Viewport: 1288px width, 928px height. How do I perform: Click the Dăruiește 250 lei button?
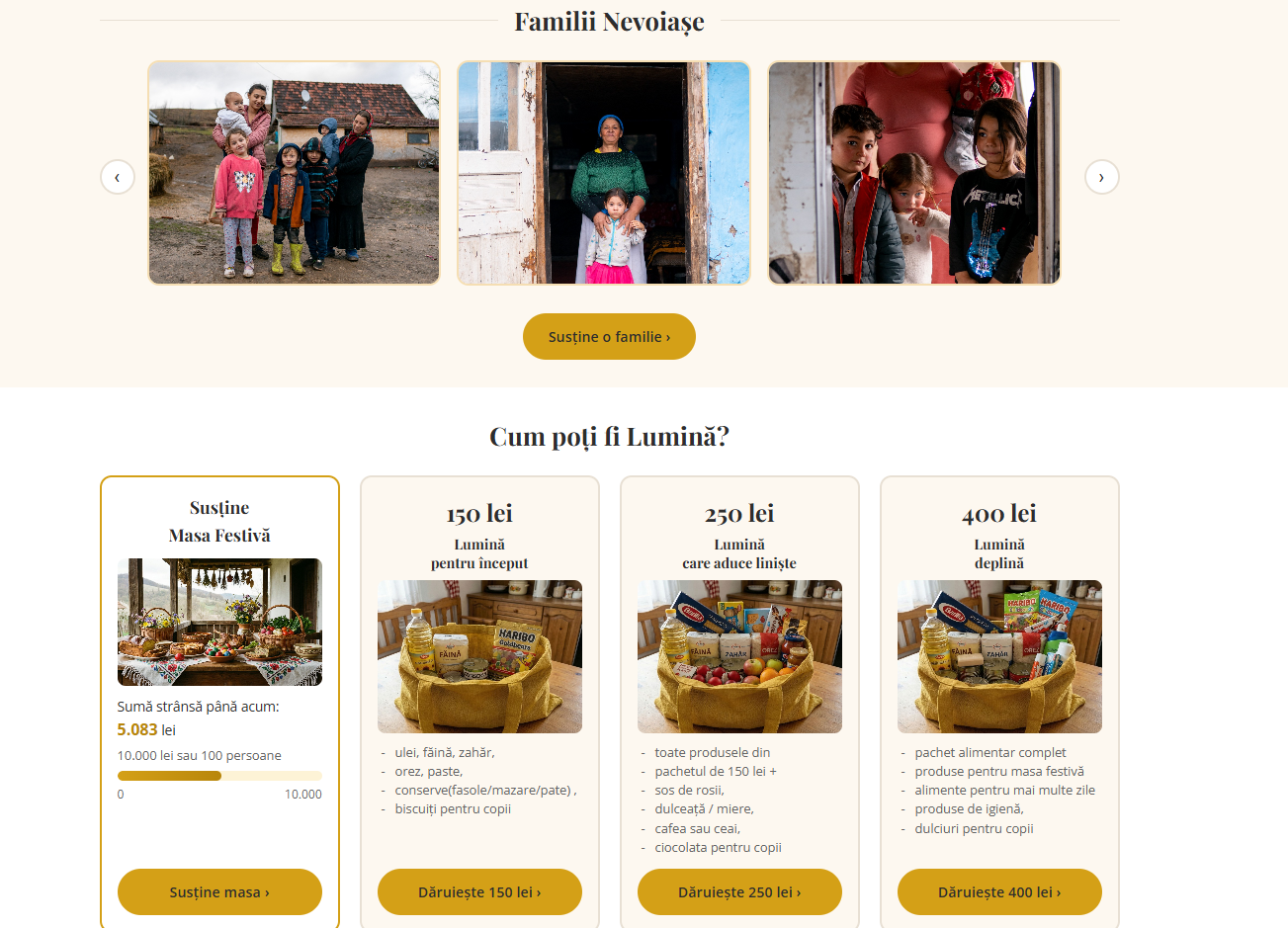tap(739, 891)
